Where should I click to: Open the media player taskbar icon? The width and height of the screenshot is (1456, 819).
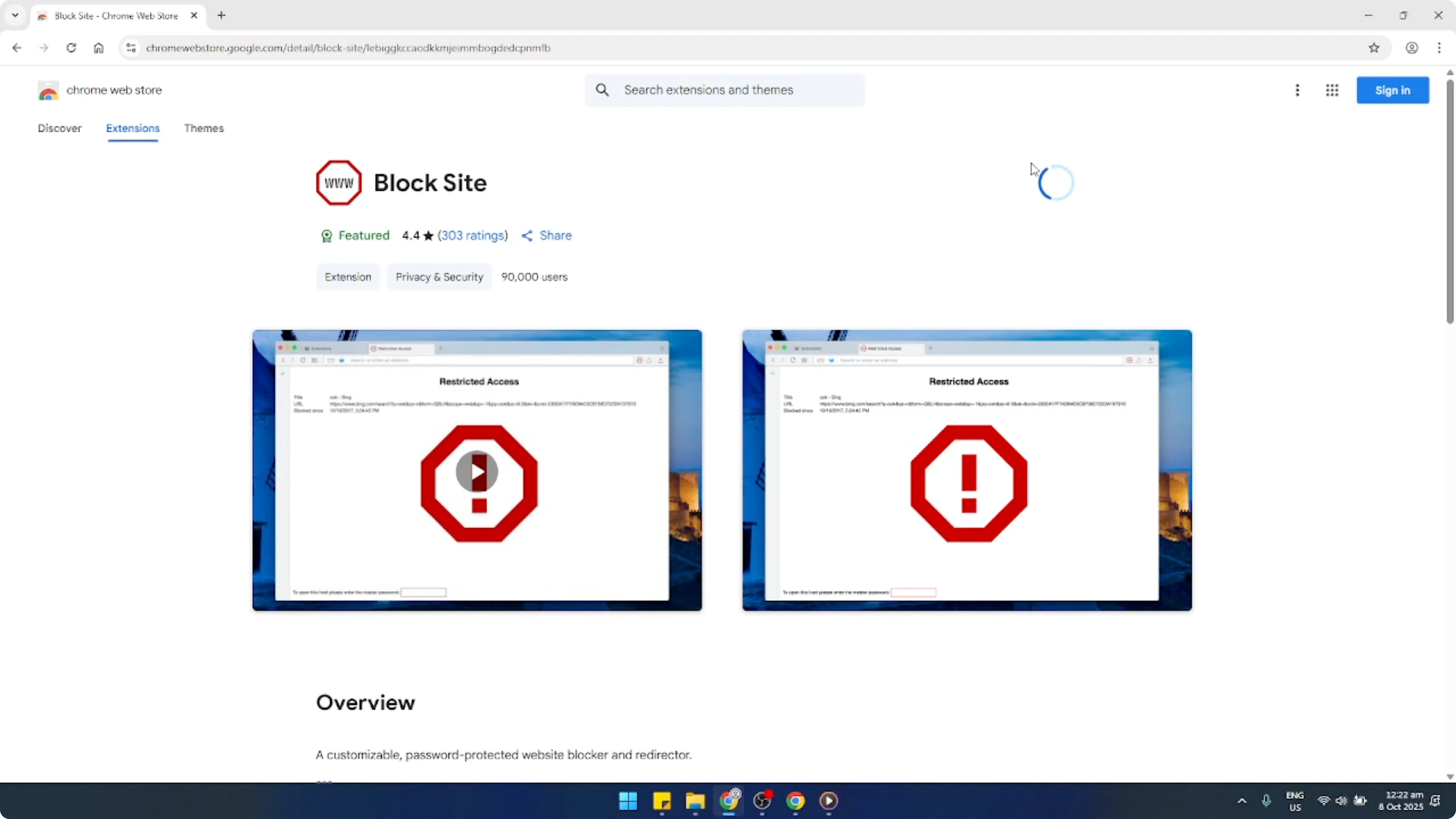coord(828,800)
